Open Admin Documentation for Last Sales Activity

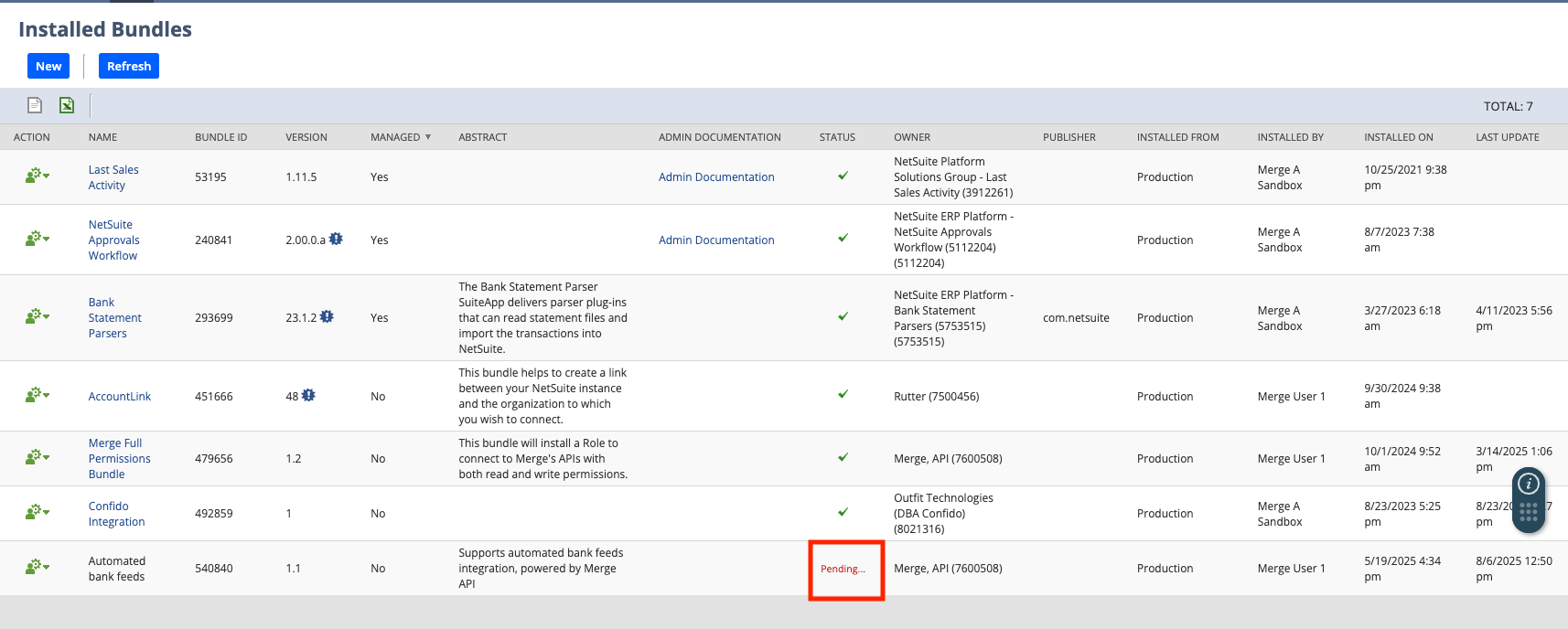(716, 177)
